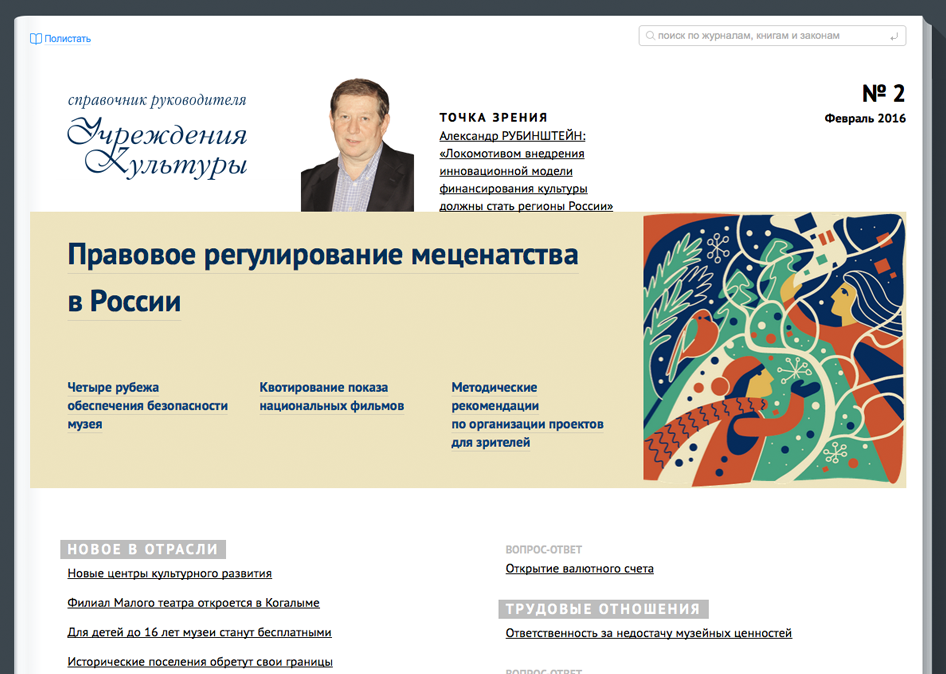Click the open-book icon beside Полистать
The image size is (946, 674).
pos(36,39)
